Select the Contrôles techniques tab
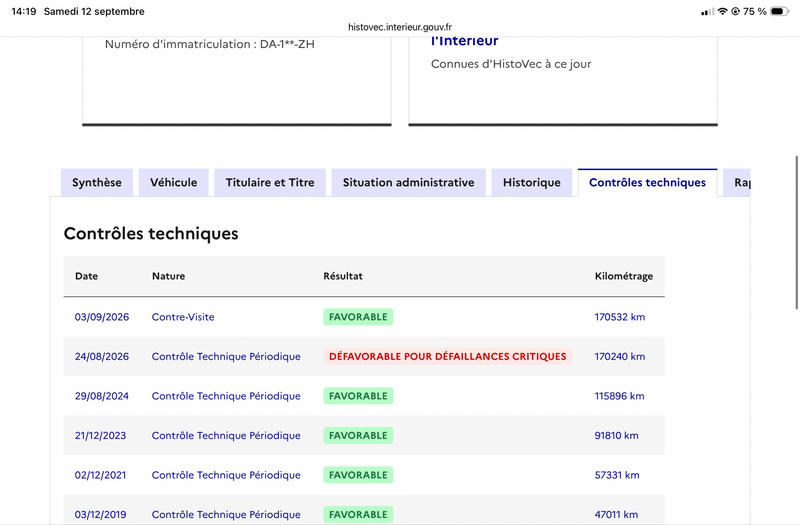 pos(647,183)
